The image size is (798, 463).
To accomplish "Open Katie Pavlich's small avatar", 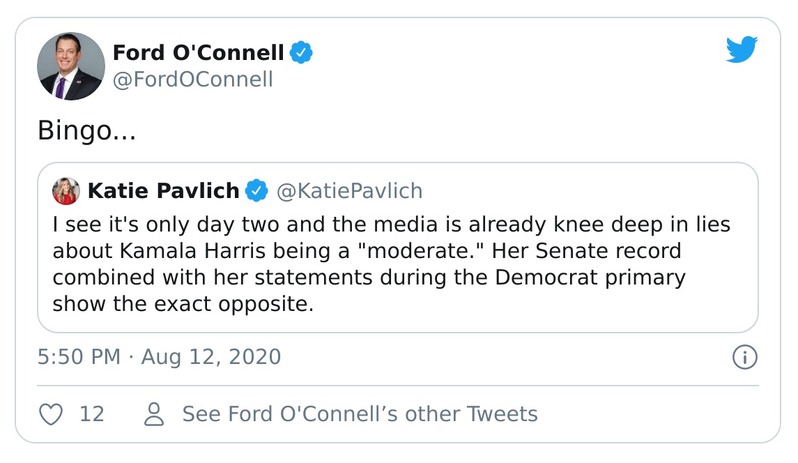I will pyautogui.click(x=66, y=190).
